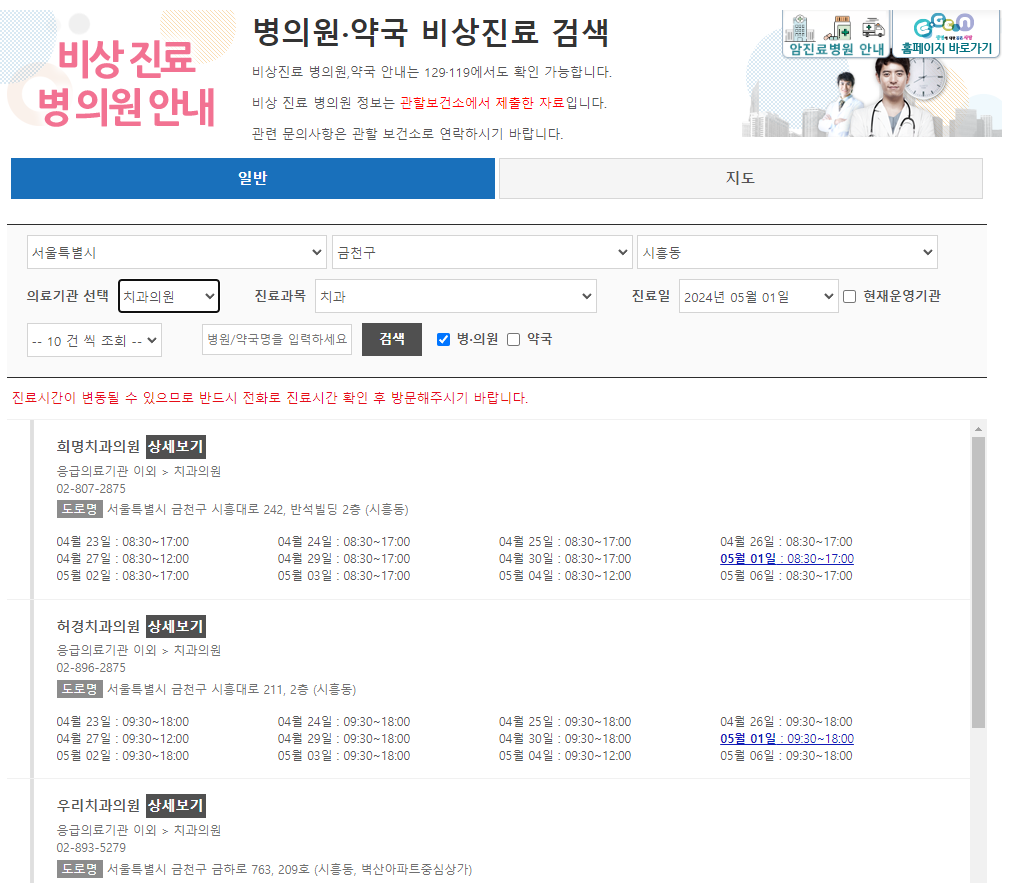Screen dimensions: 1022x883
Task: Open the 진료과목 치과 dropdown
Action: tap(456, 297)
